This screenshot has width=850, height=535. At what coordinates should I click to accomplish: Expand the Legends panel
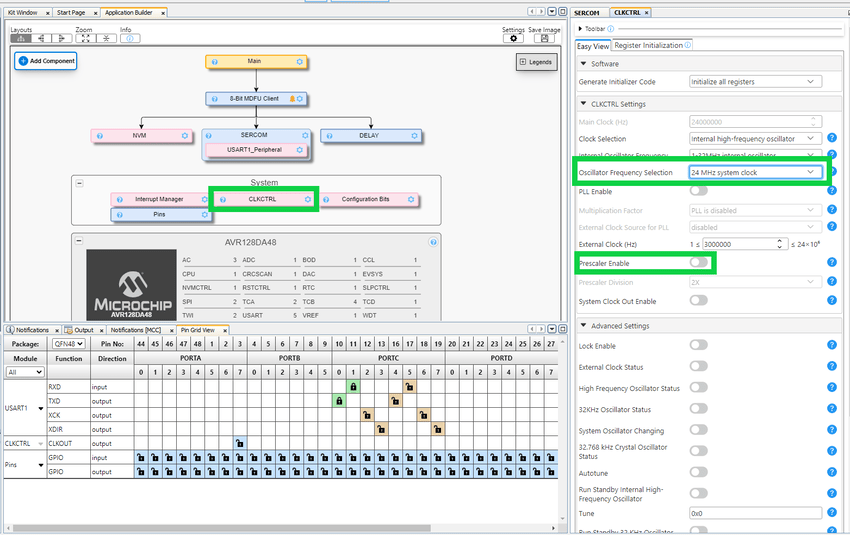tap(536, 62)
